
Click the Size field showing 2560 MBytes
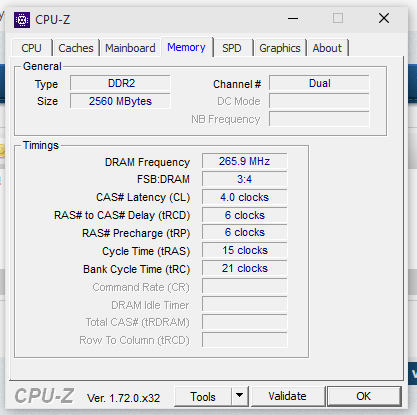tap(120, 101)
